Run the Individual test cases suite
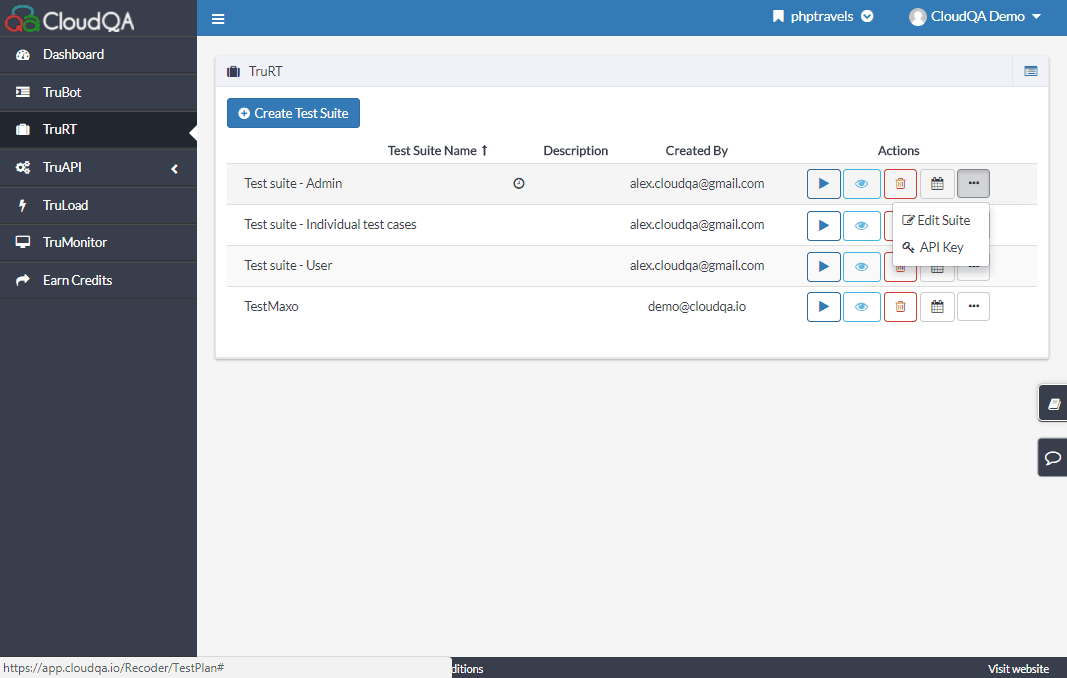The width and height of the screenshot is (1067, 678). (x=823, y=225)
